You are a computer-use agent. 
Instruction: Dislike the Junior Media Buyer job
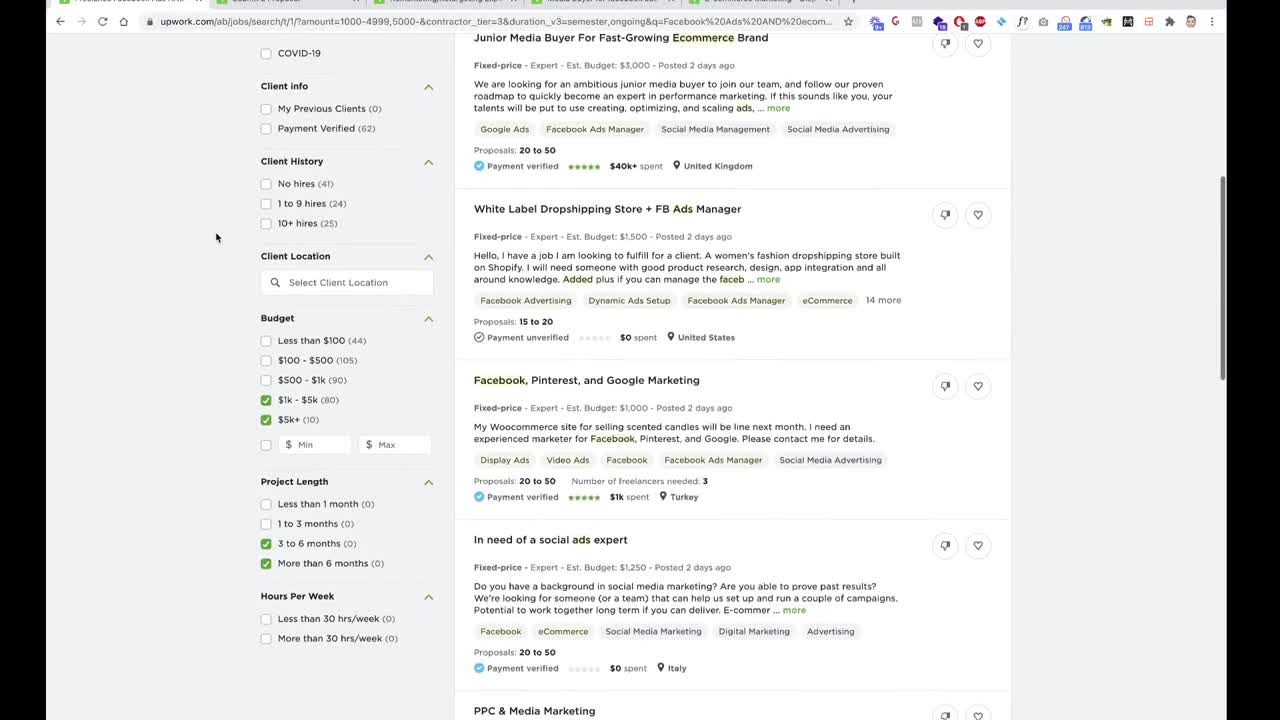coord(945,43)
